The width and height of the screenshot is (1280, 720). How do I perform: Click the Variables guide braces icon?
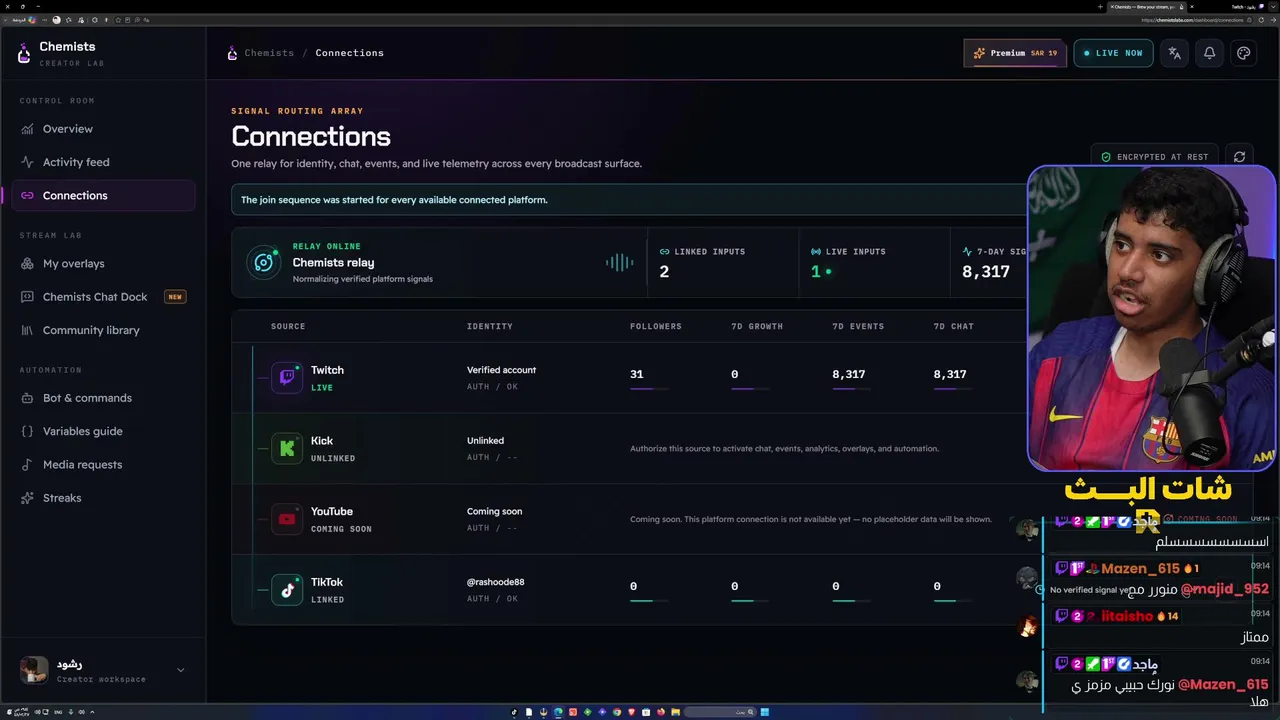coord(27,431)
